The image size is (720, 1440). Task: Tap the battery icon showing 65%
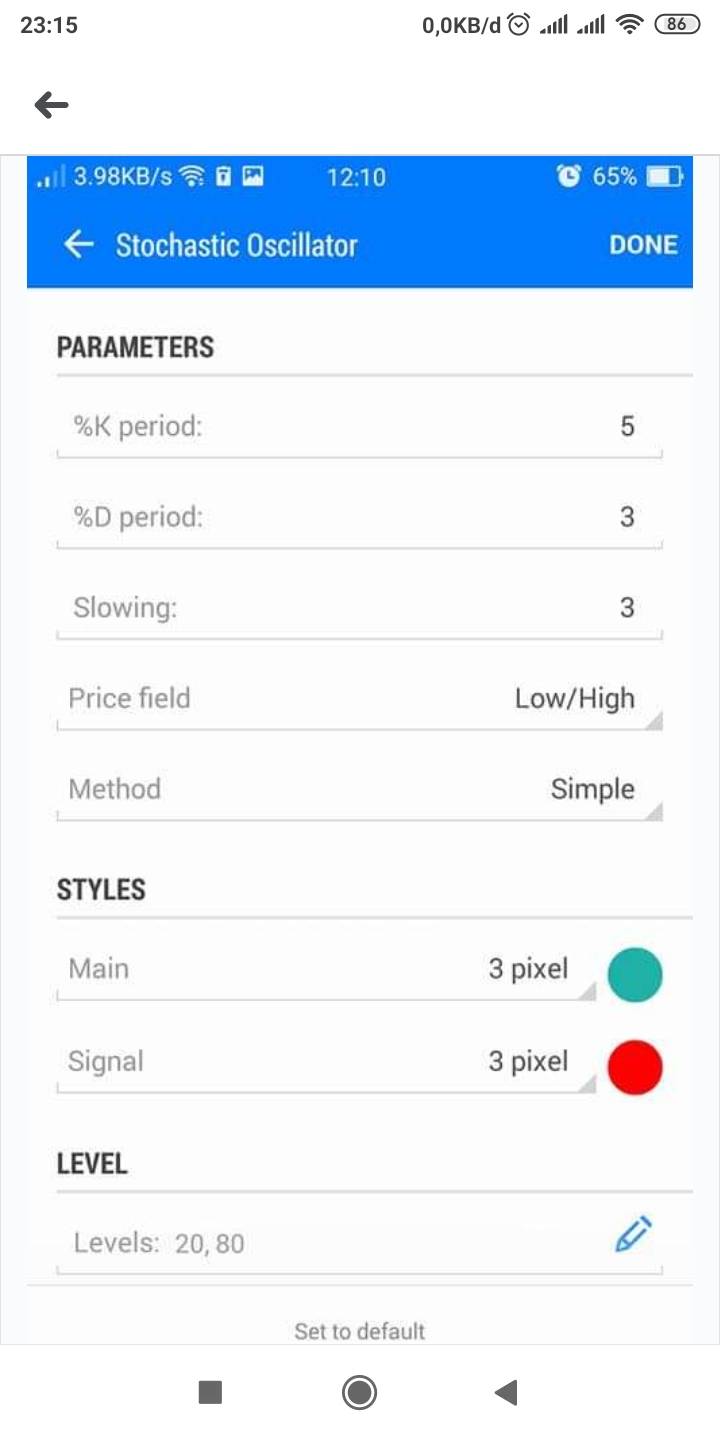click(663, 177)
